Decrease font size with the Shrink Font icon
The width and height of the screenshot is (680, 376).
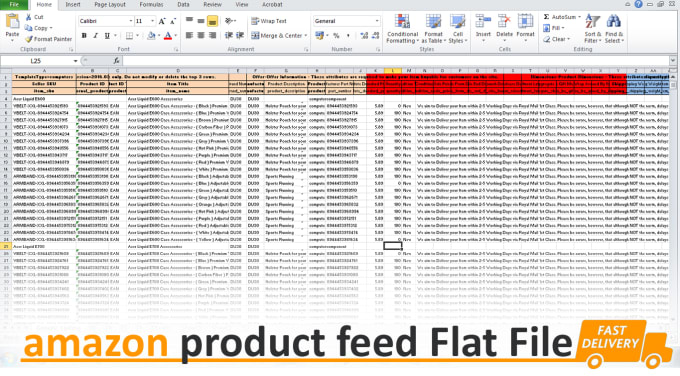(173, 21)
